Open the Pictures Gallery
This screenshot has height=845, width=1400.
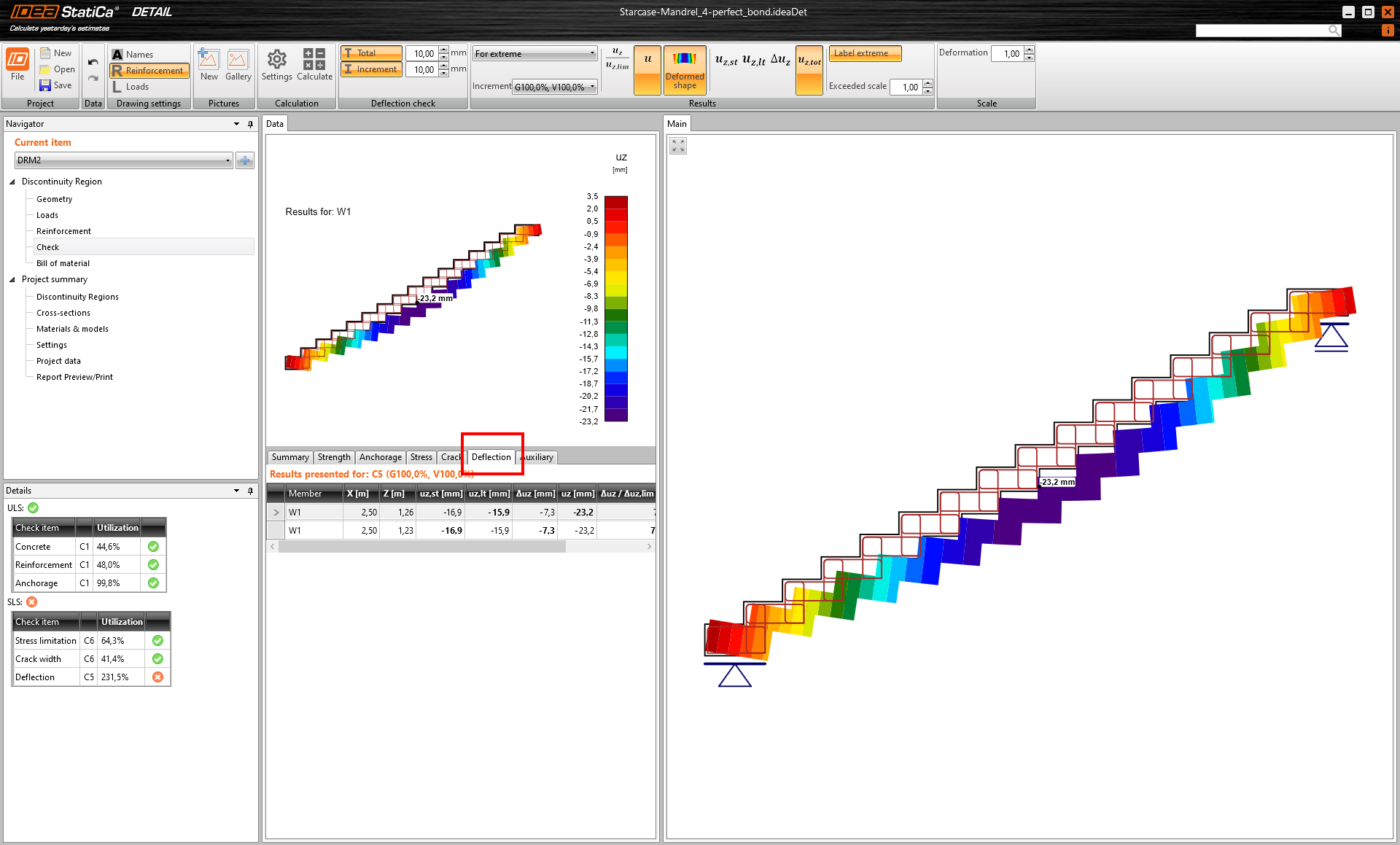pyautogui.click(x=238, y=64)
